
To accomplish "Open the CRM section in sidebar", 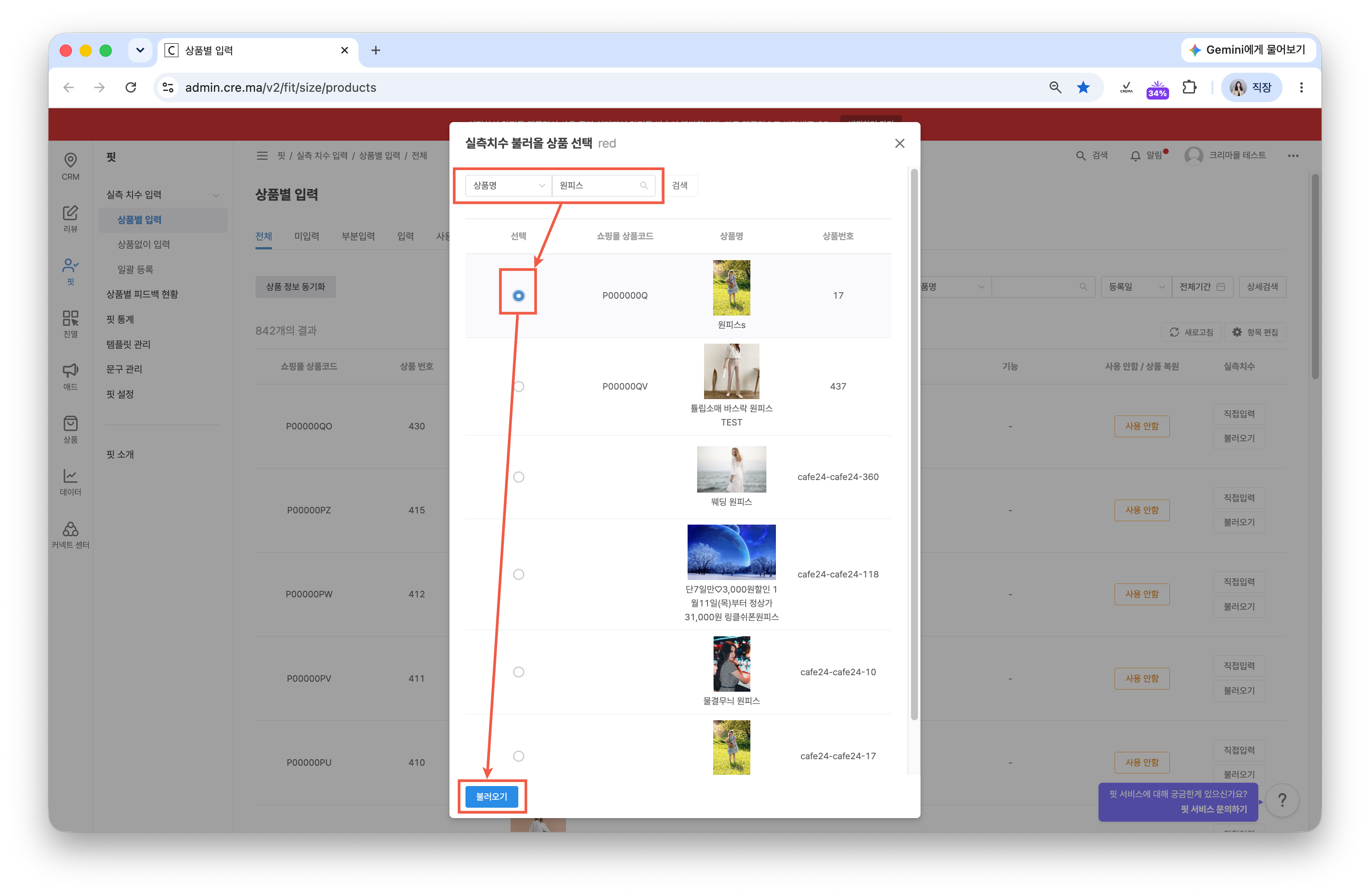I will pyautogui.click(x=70, y=166).
